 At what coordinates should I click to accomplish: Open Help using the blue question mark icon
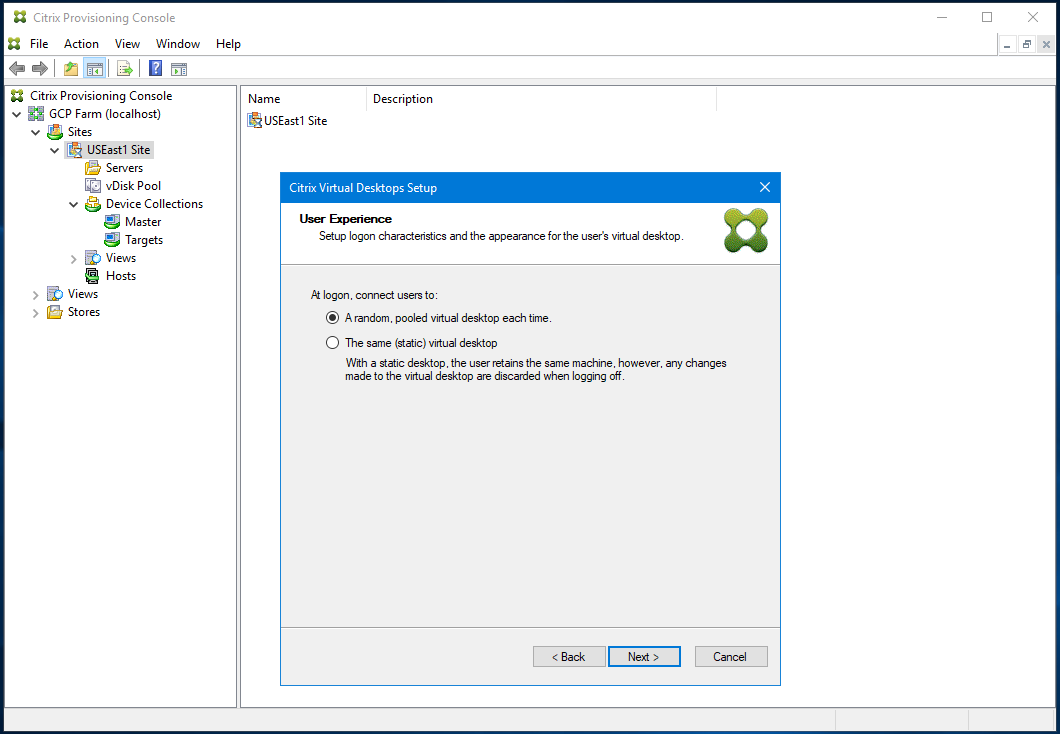click(155, 68)
